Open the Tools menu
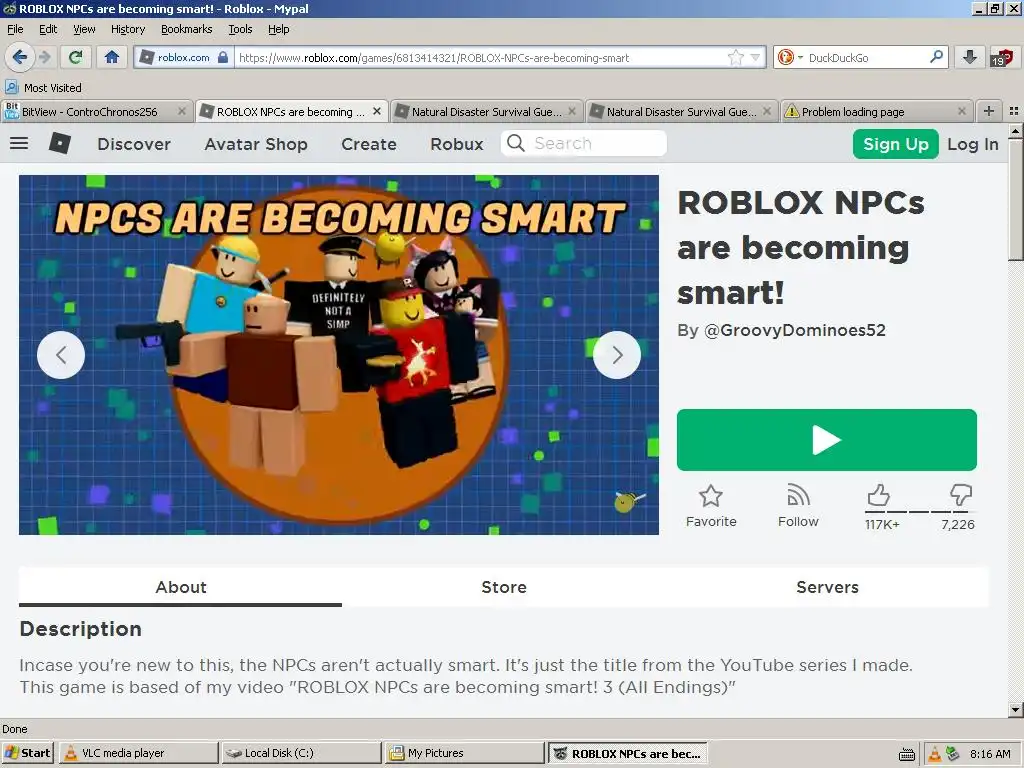This screenshot has width=1024, height=768. click(x=240, y=29)
